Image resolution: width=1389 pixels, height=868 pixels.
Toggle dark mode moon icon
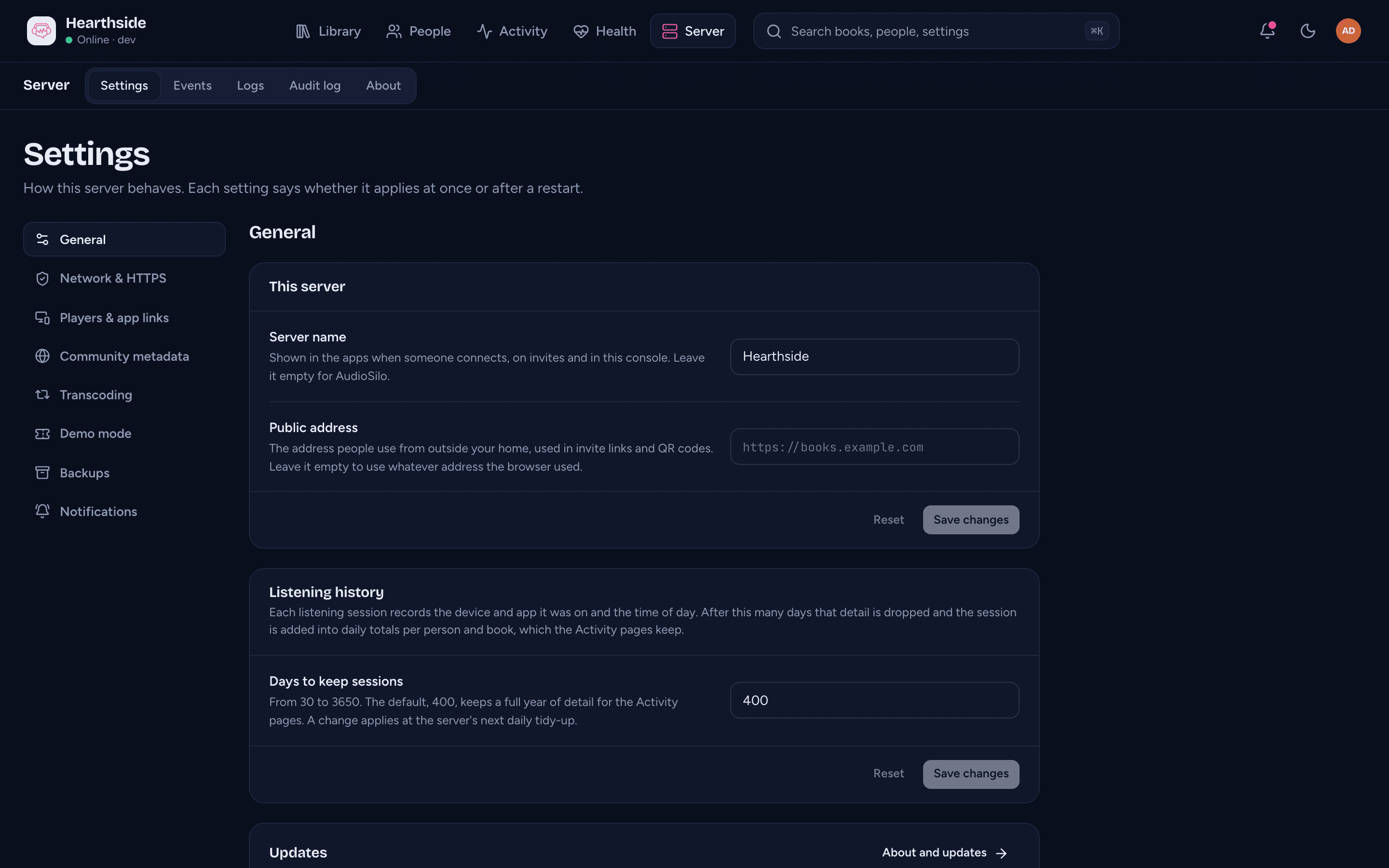coord(1307,31)
